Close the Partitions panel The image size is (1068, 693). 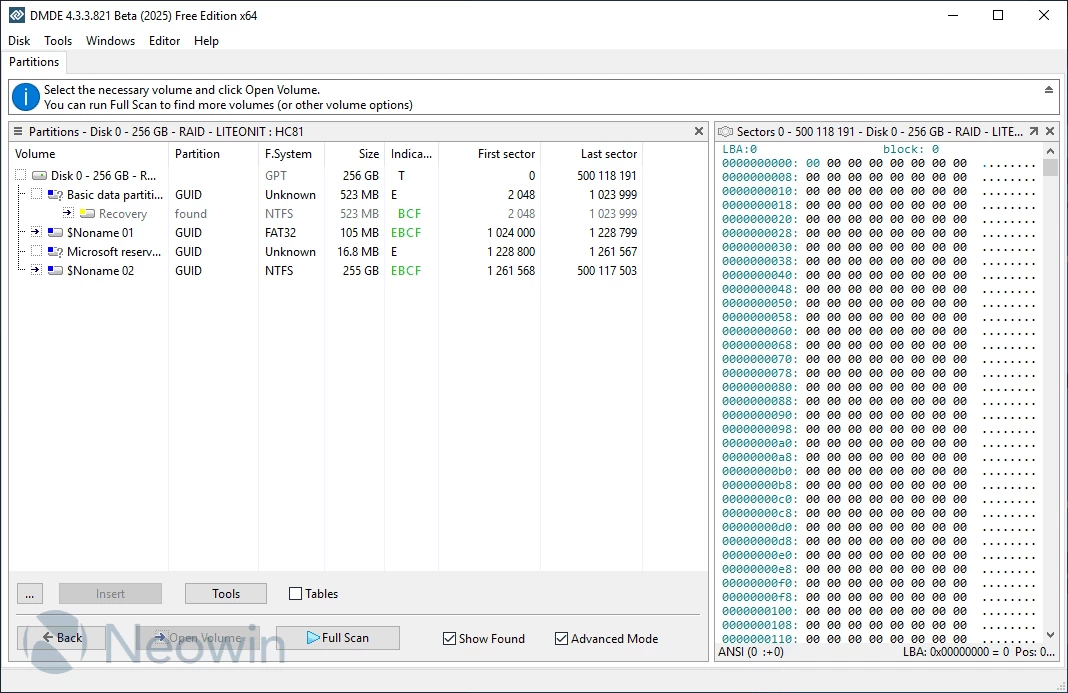[698, 131]
